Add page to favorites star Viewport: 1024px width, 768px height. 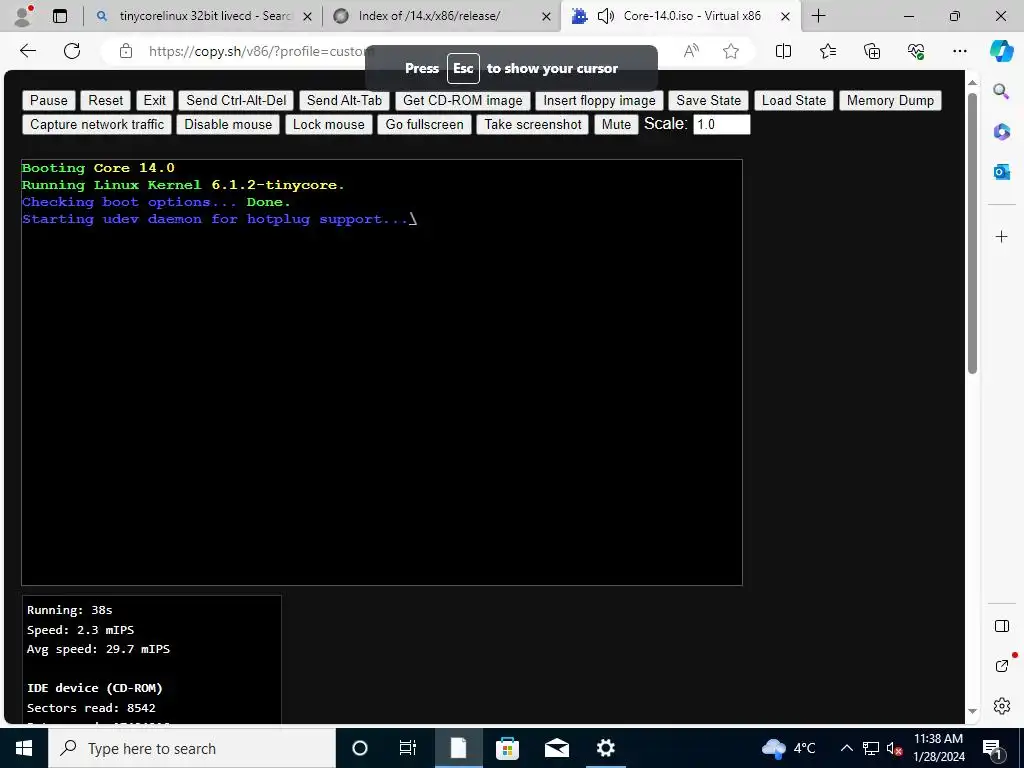coord(731,51)
